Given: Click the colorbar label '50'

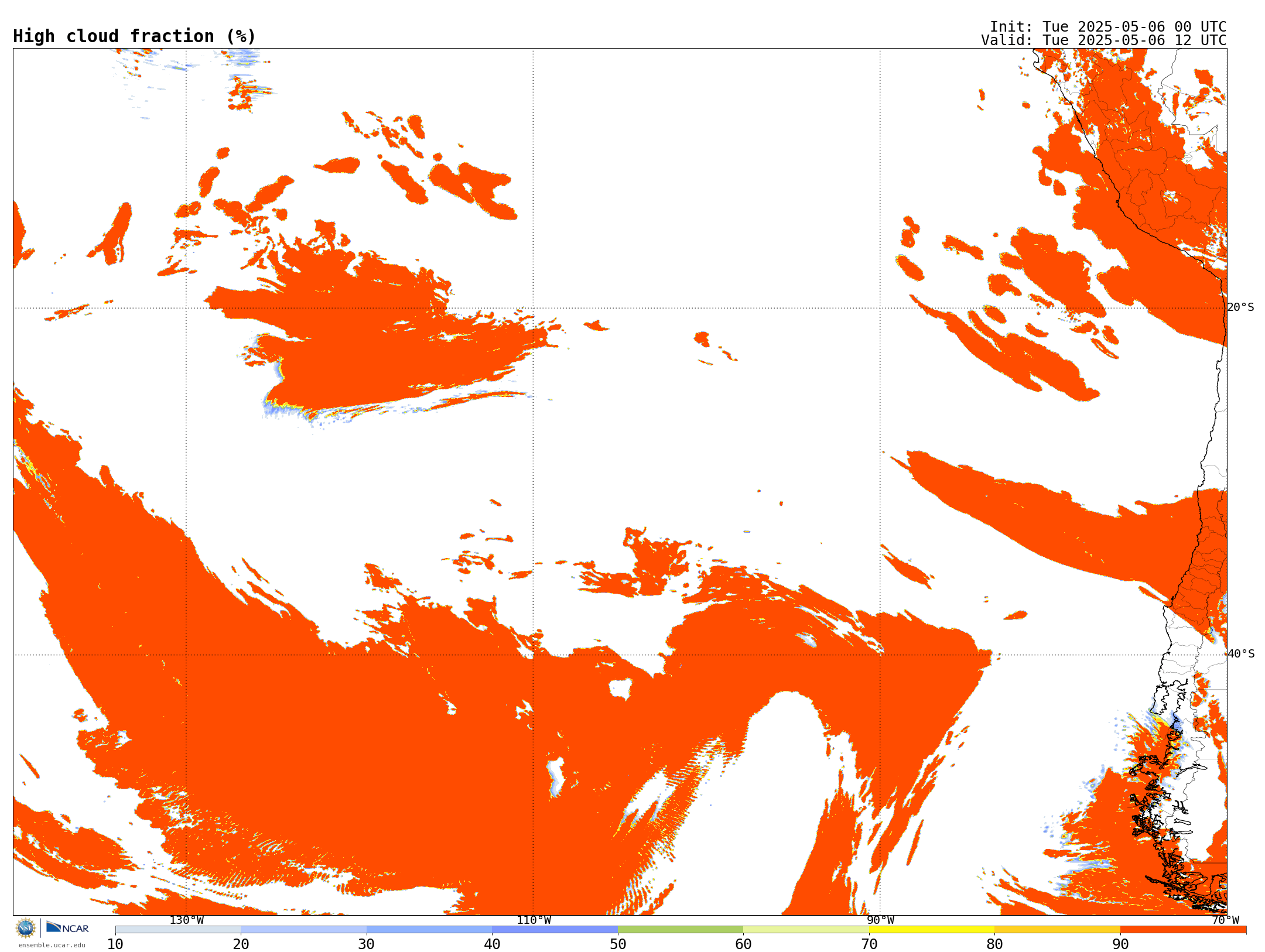Looking at the screenshot, I should pos(618,944).
